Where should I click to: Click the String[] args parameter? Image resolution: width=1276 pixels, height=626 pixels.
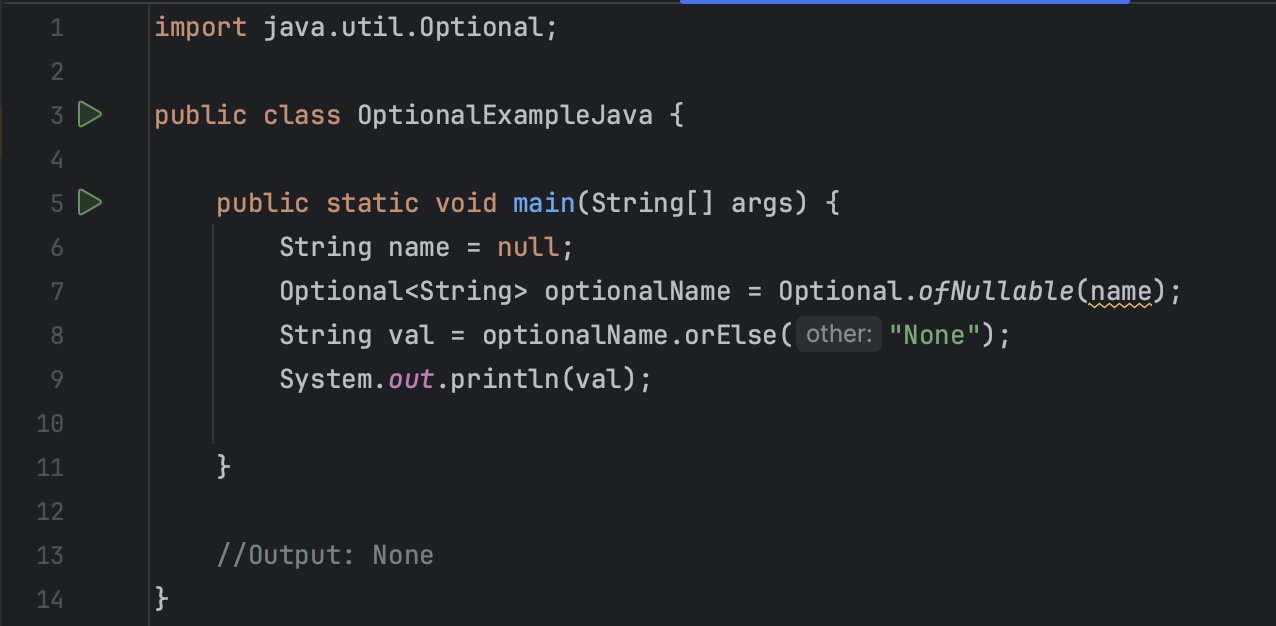click(688, 202)
